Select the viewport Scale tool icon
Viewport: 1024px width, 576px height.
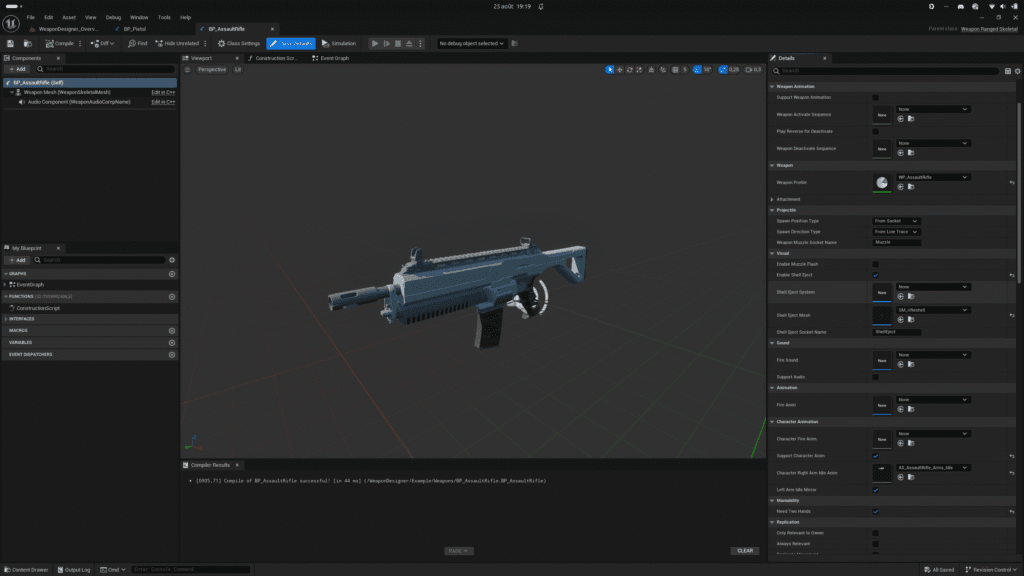639,69
